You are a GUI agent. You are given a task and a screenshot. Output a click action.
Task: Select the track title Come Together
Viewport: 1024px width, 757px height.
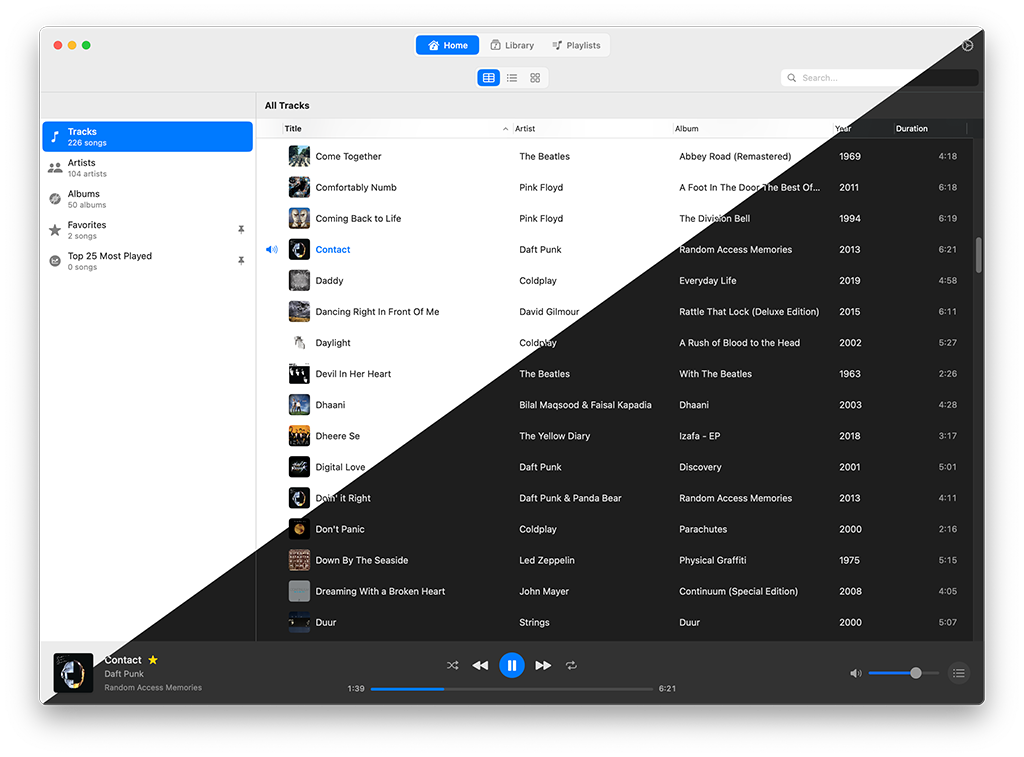click(x=348, y=156)
